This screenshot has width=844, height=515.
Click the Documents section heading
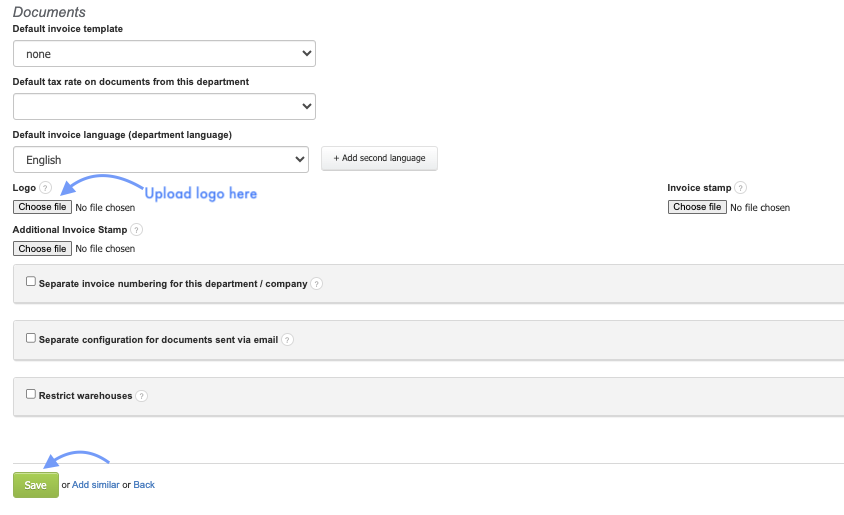tap(49, 12)
